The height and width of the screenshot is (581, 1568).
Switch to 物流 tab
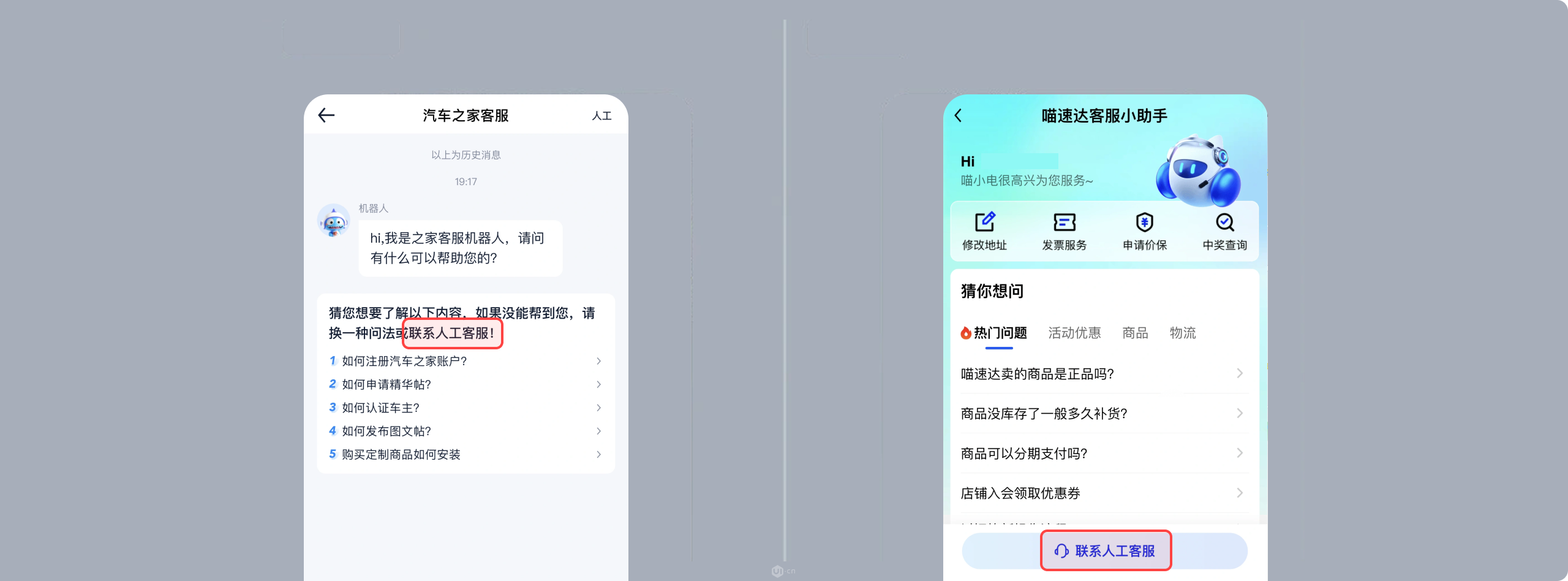pyautogui.click(x=1183, y=333)
